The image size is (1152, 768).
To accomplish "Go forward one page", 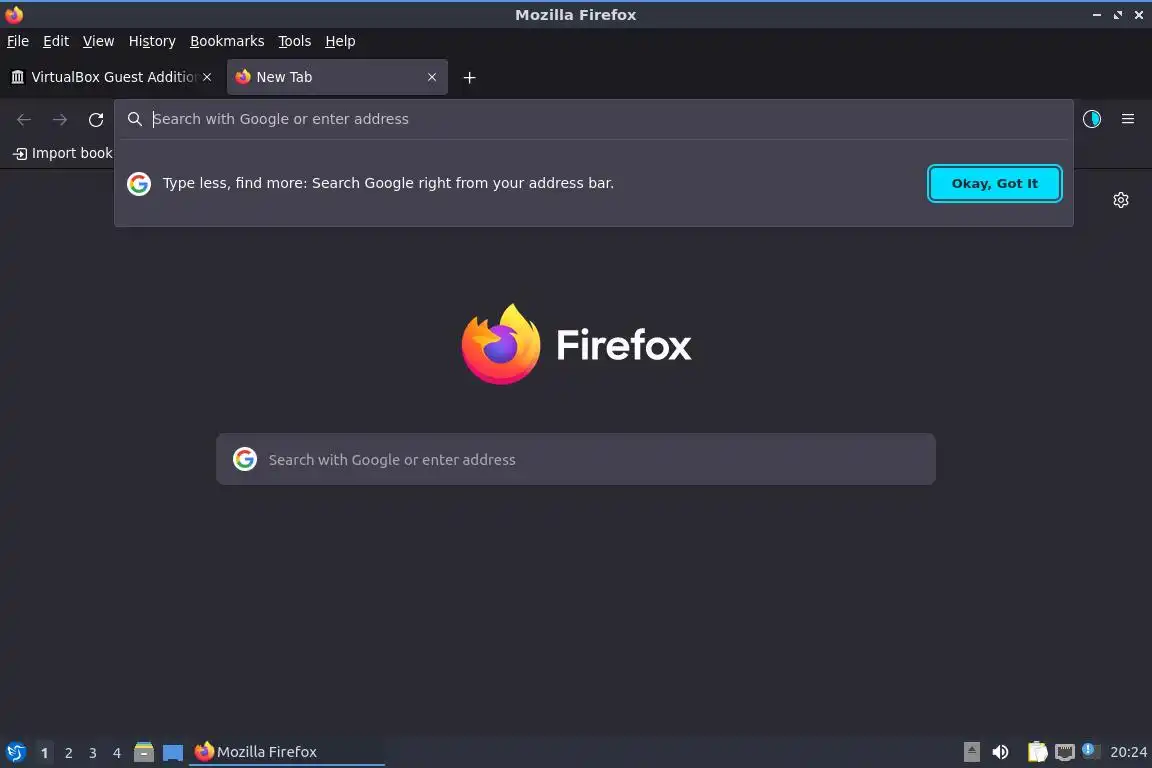I will (60, 119).
